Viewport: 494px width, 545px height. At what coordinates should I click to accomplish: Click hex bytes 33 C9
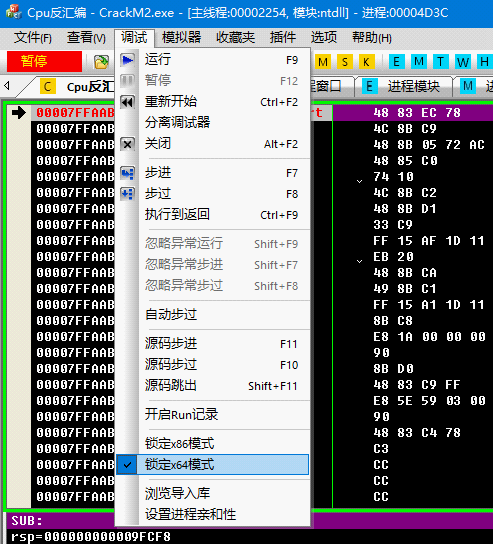pos(393,225)
